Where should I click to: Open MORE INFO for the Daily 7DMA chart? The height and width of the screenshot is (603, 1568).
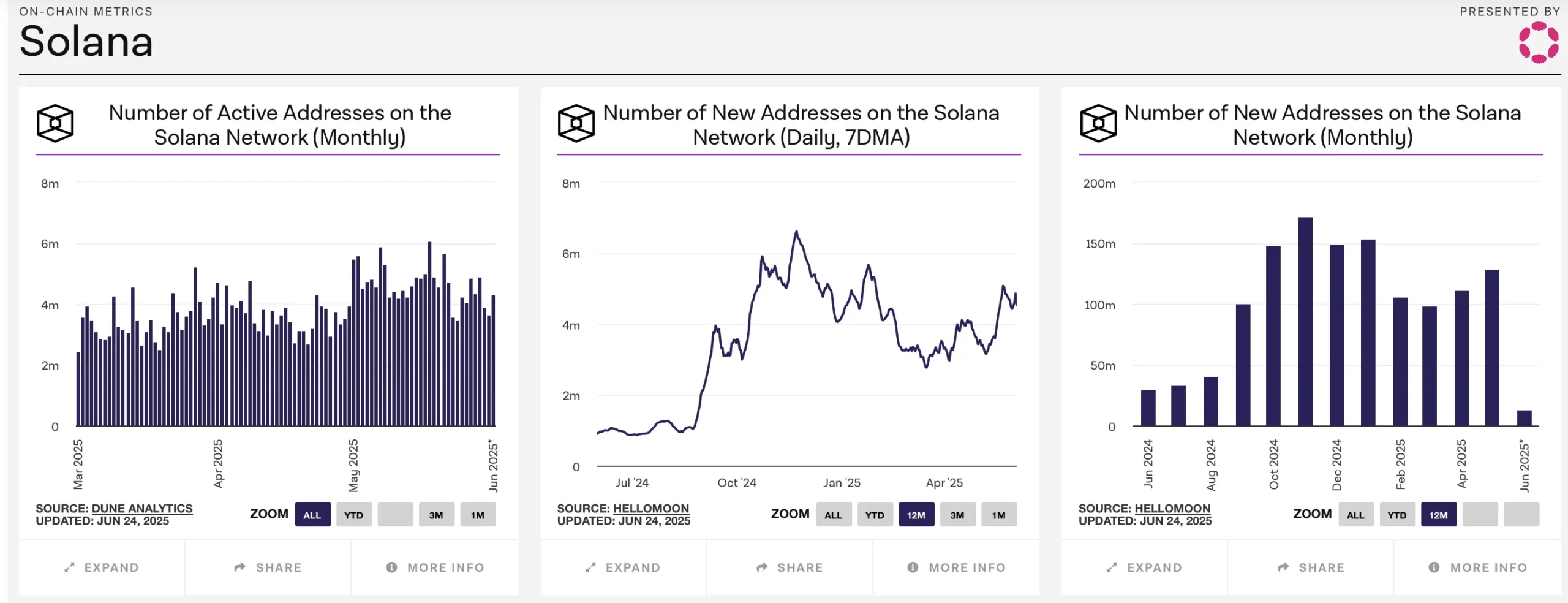955,567
